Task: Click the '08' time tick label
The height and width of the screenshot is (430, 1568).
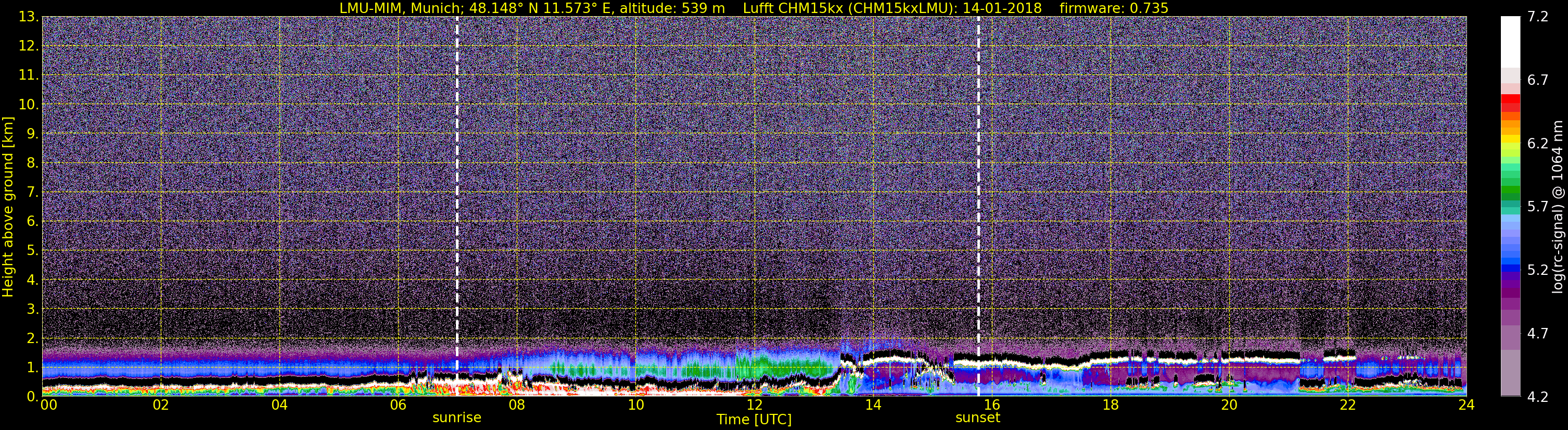Action: 516,405
